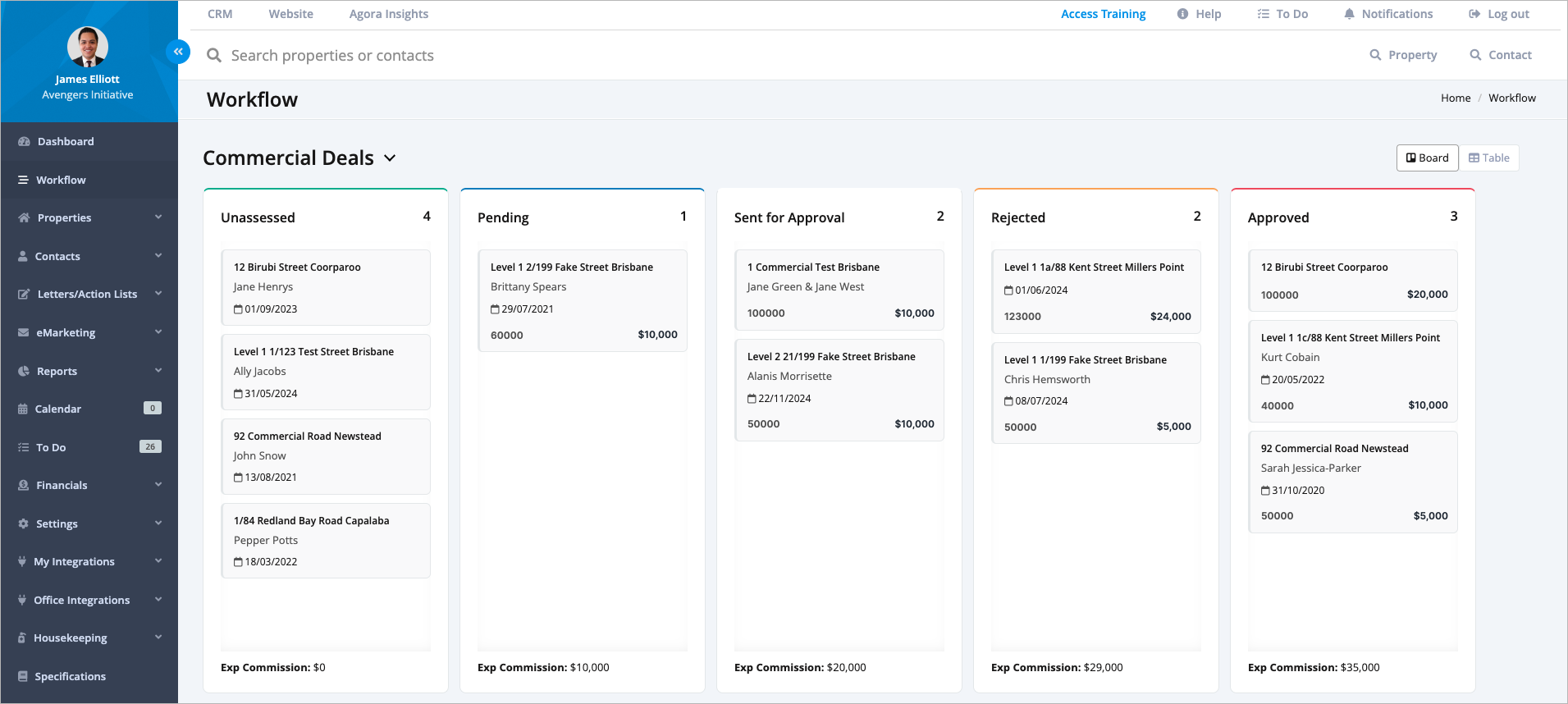Open Notifications bell icon
This screenshot has width=1568, height=704.
[1349, 14]
